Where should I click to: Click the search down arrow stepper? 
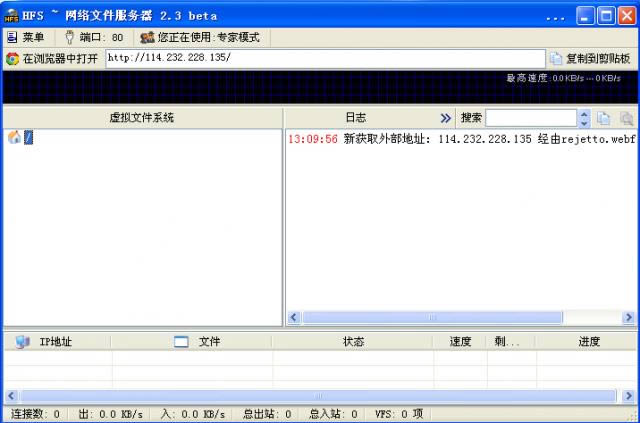[584, 123]
